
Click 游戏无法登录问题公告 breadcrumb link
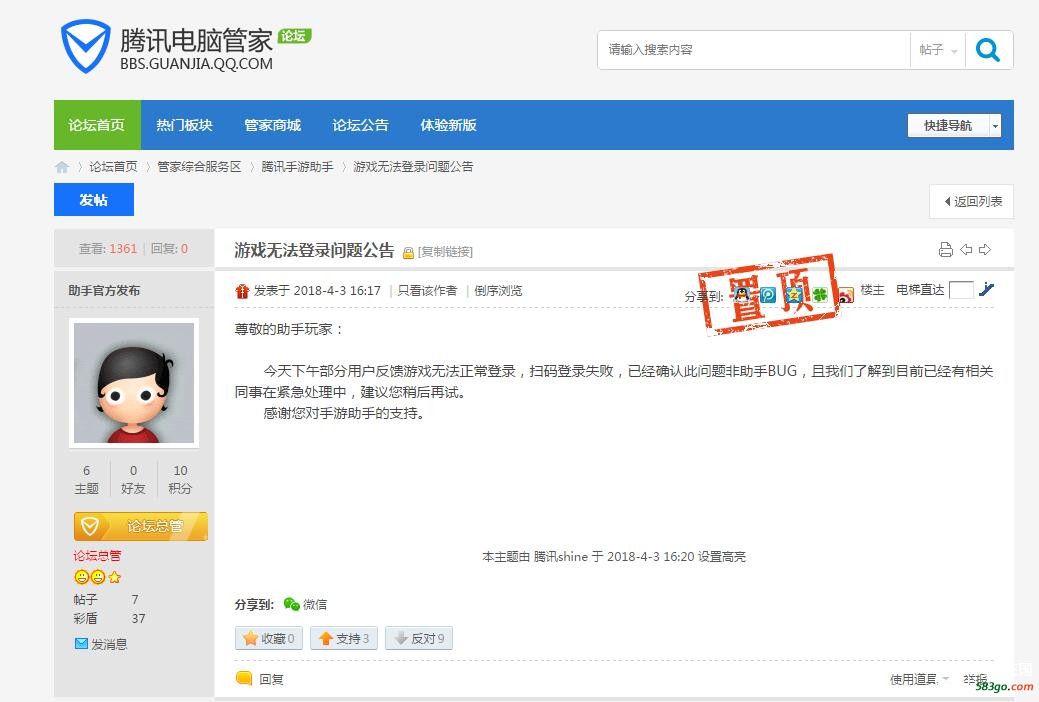(x=413, y=167)
